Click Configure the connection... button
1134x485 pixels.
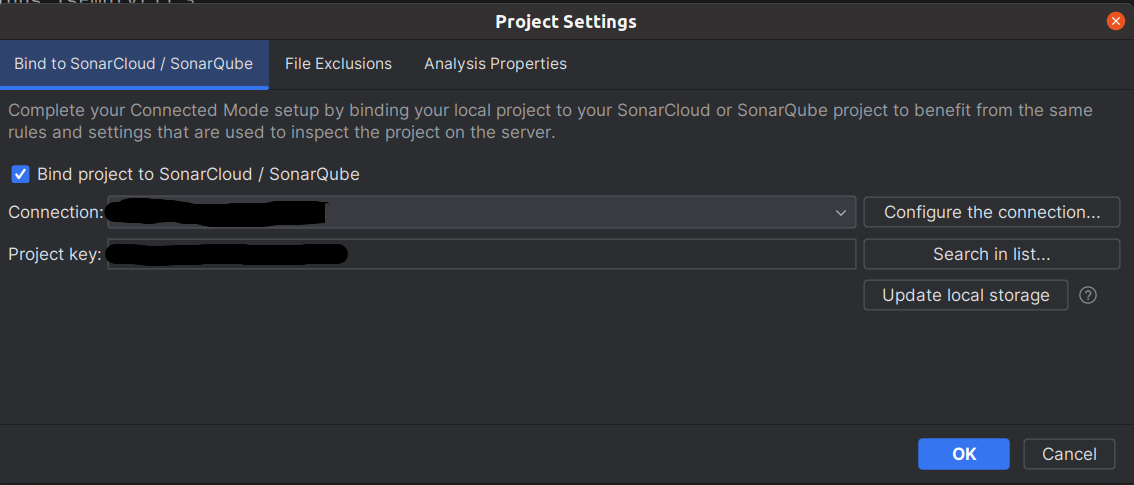[992, 213]
